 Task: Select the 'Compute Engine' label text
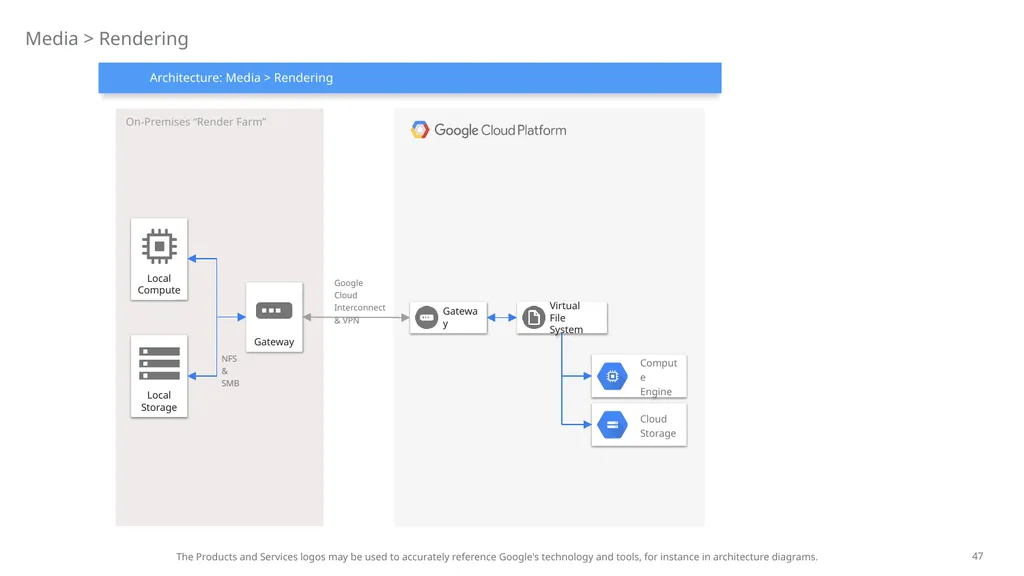pos(658,377)
